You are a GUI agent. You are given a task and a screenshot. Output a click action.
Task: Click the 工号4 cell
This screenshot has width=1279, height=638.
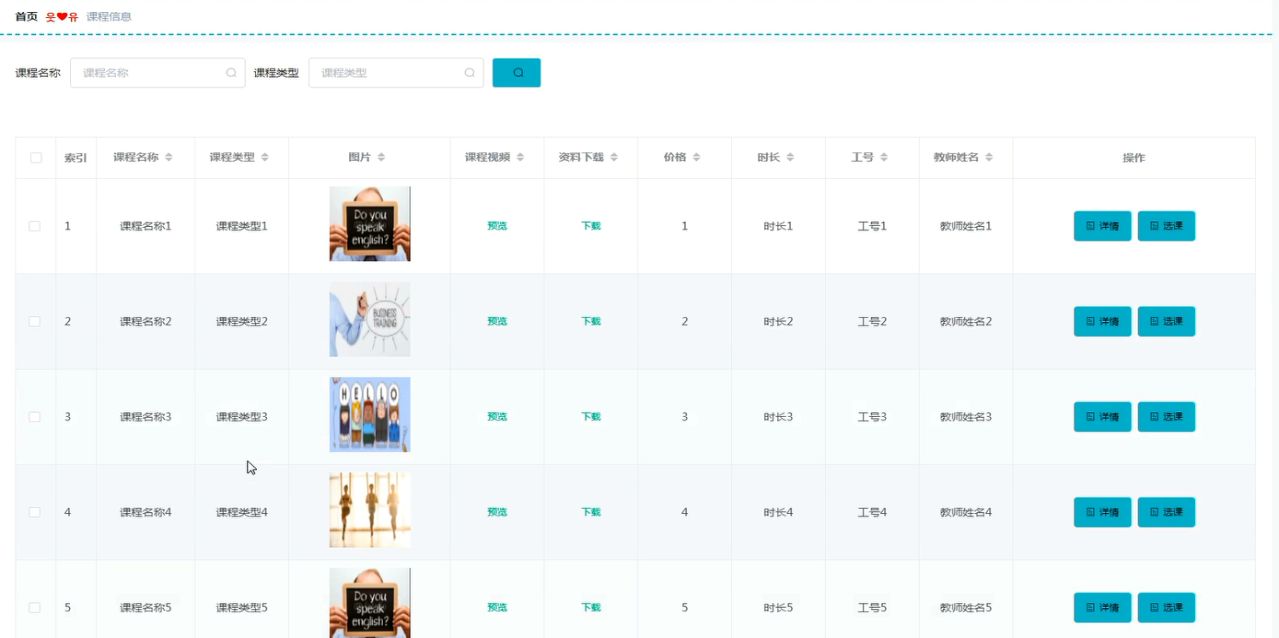click(x=872, y=512)
